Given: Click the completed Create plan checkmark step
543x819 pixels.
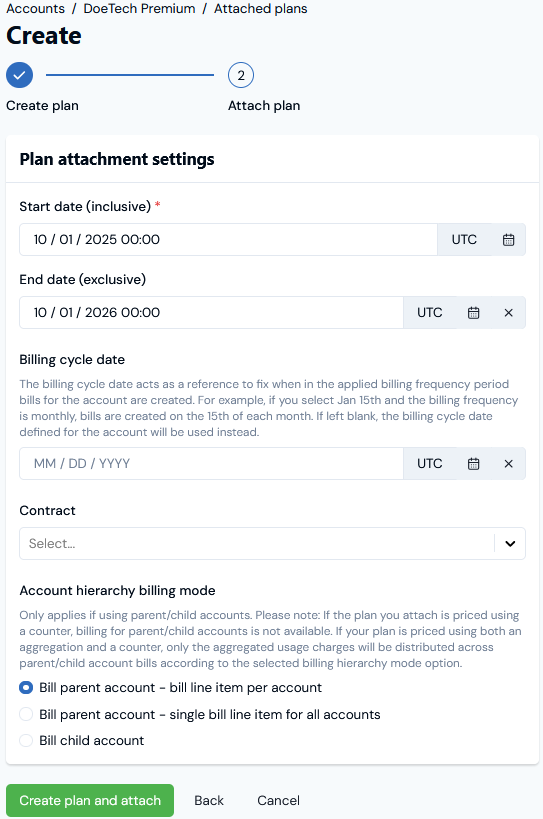Looking at the screenshot, I should (x=19, y=75).
